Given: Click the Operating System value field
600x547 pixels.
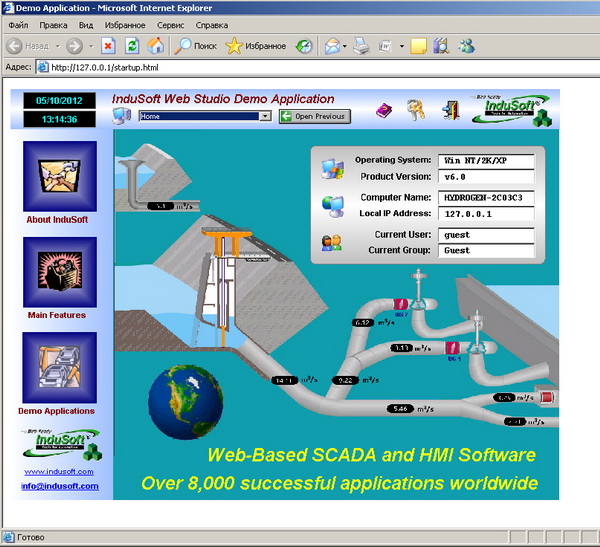Looking at the screenshot, I should 486,161.
